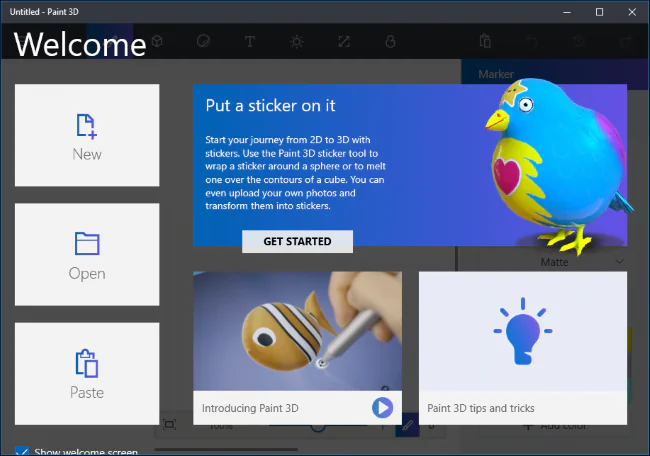650x456 pixels.
Task: Click the GET STARTED button
Action: [x=297, y=241]
